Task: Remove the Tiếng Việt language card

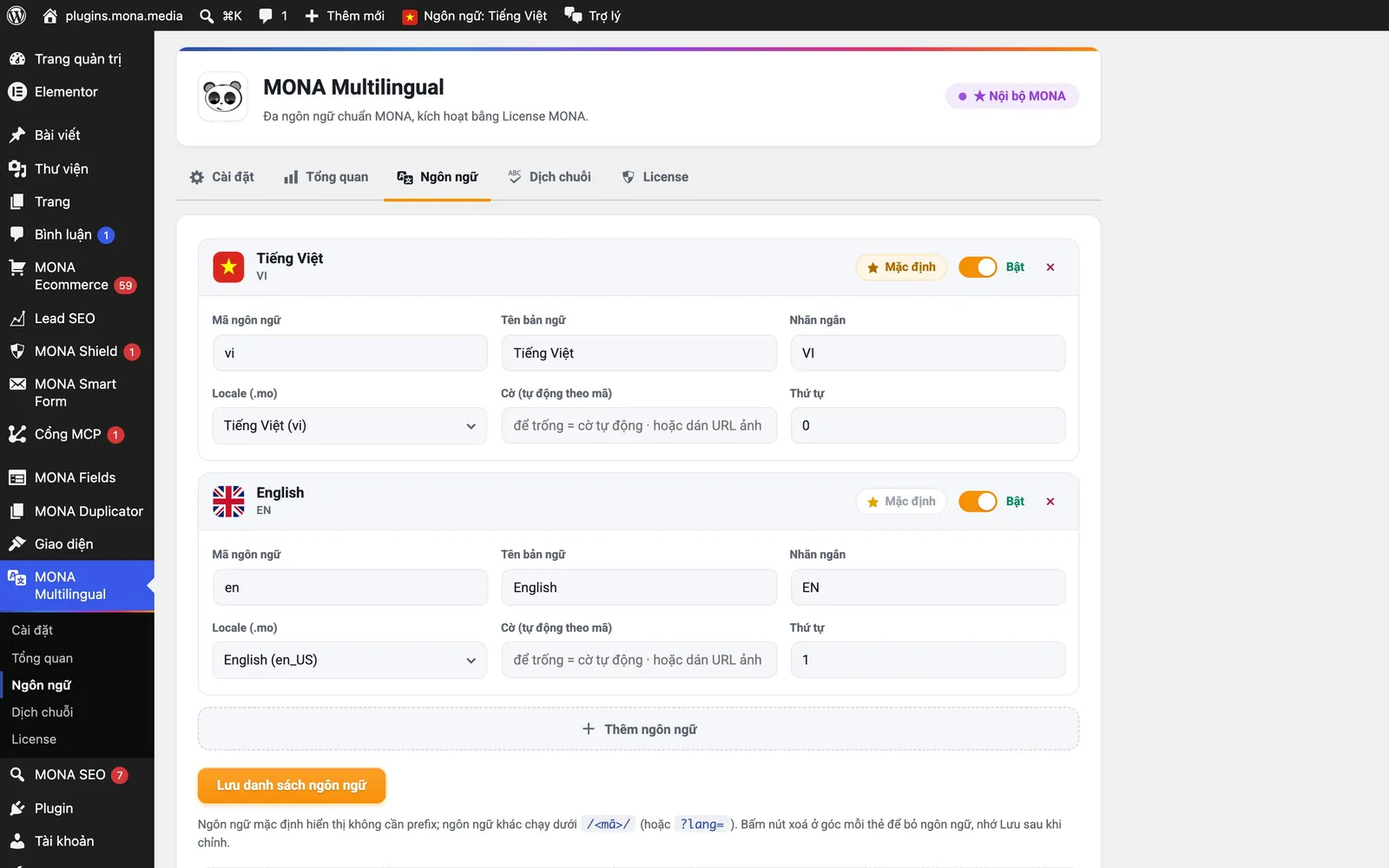Action: [x=1050, y=267]
